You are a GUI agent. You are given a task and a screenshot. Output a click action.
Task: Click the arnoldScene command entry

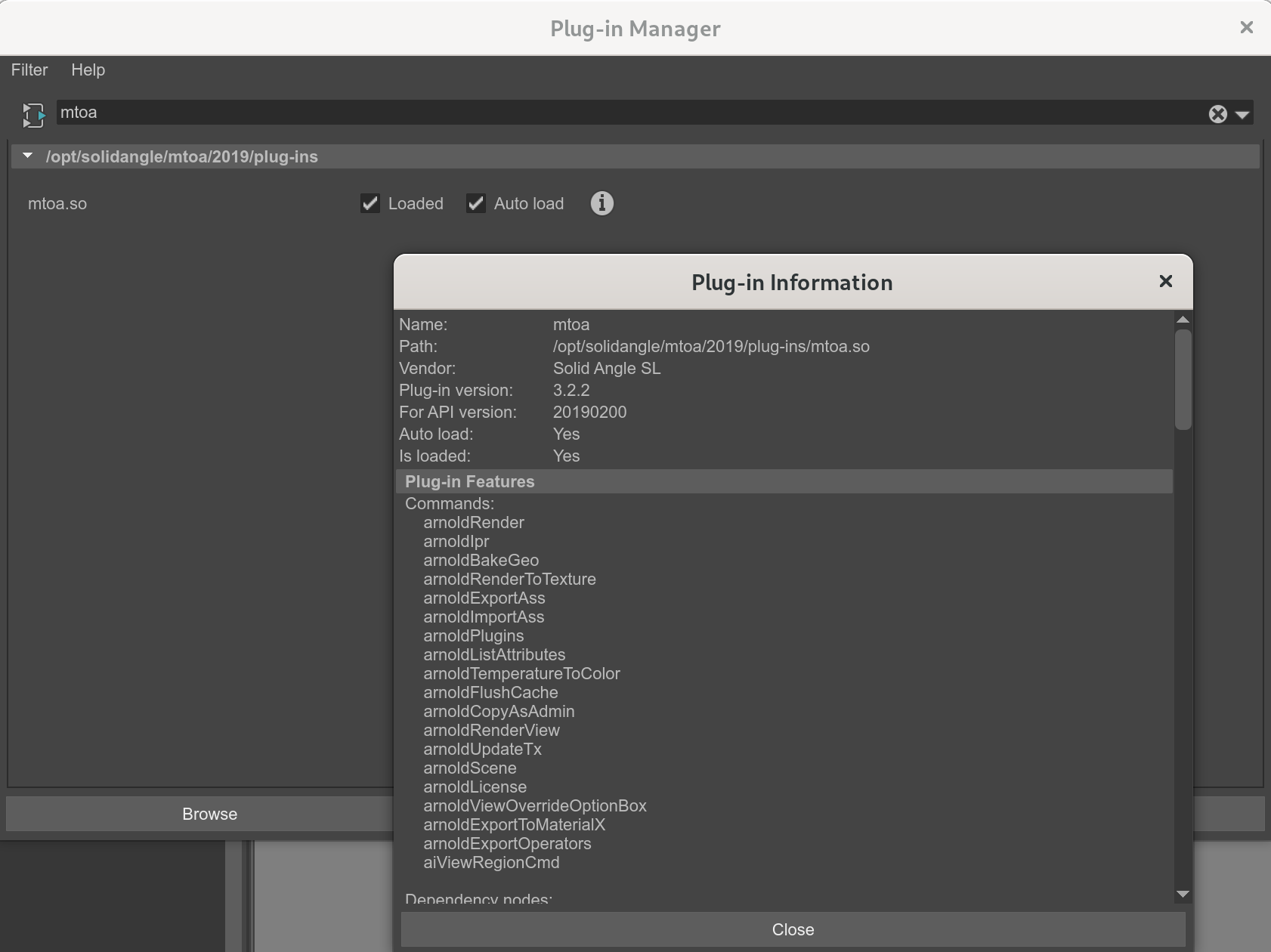click(470, 768)
